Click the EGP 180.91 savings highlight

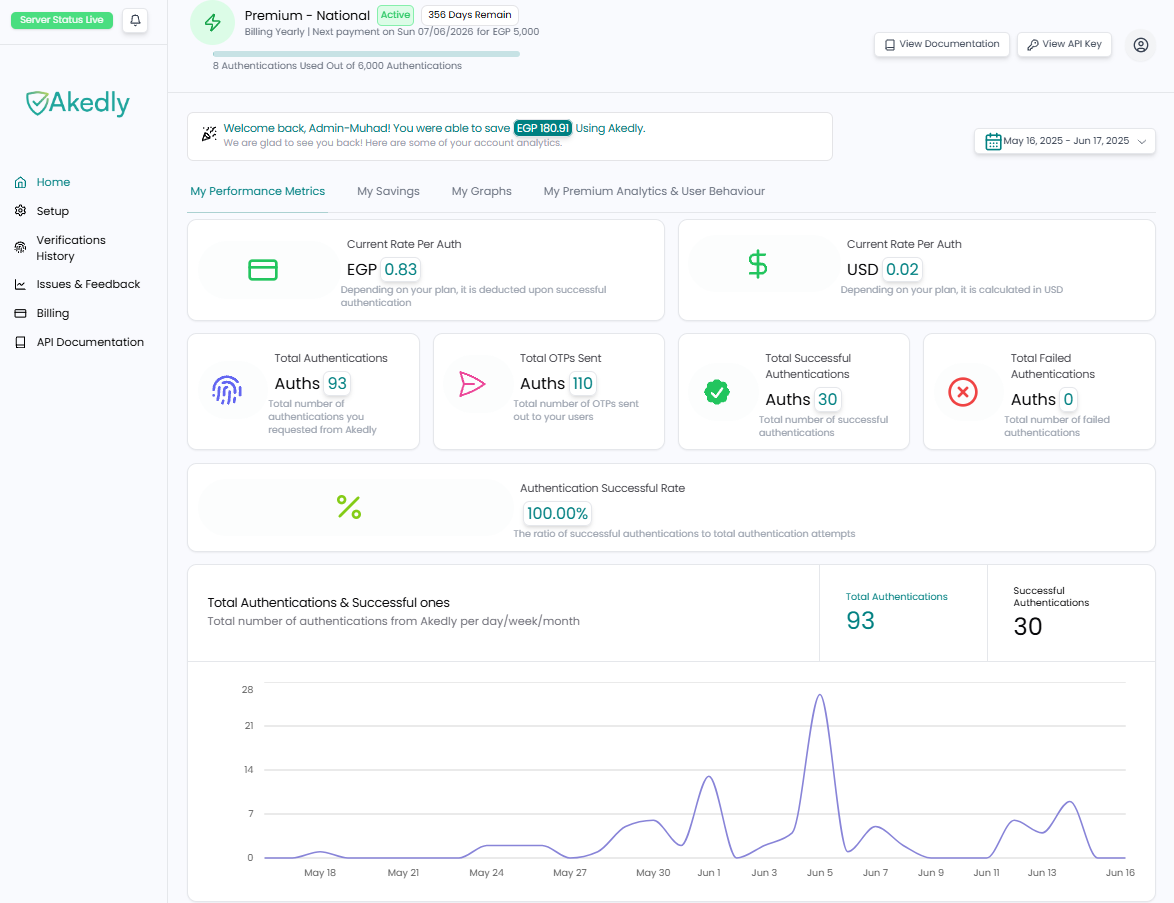point(543,128)
